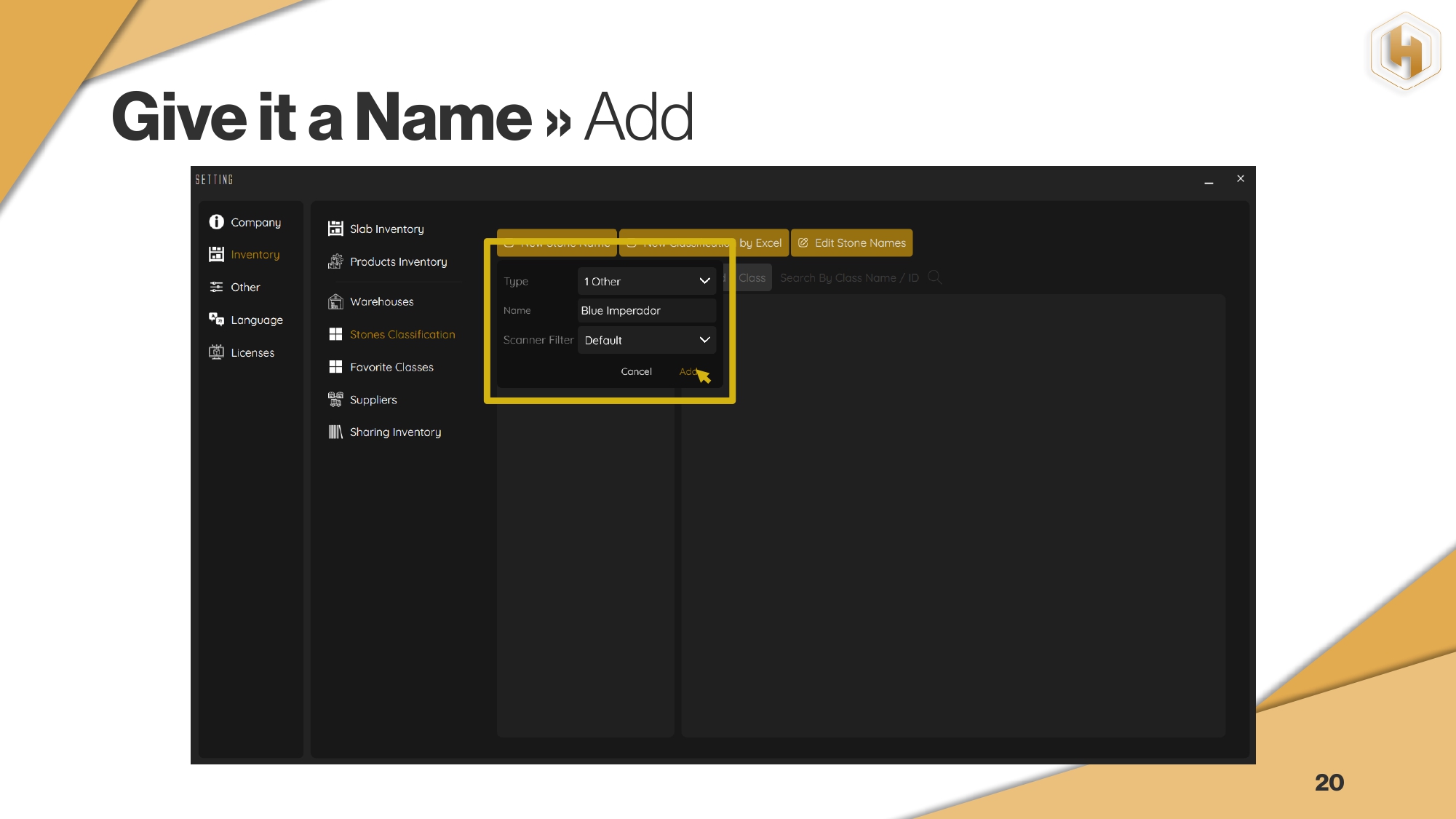
Task: Click the Search By Class Name field
Action: click(x=848, y=278)
